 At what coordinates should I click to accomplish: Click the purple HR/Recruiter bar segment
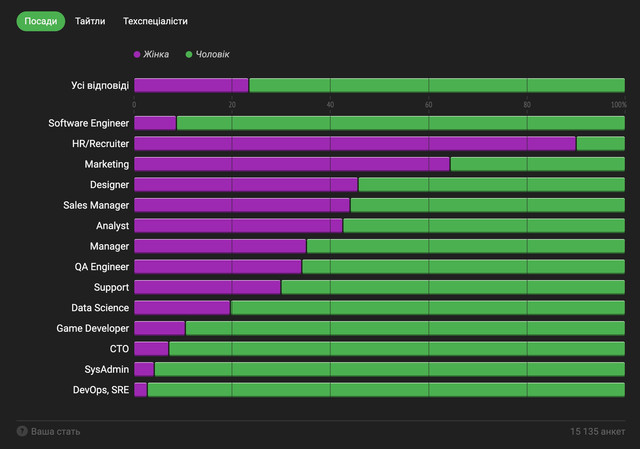[x=354, y=143]
